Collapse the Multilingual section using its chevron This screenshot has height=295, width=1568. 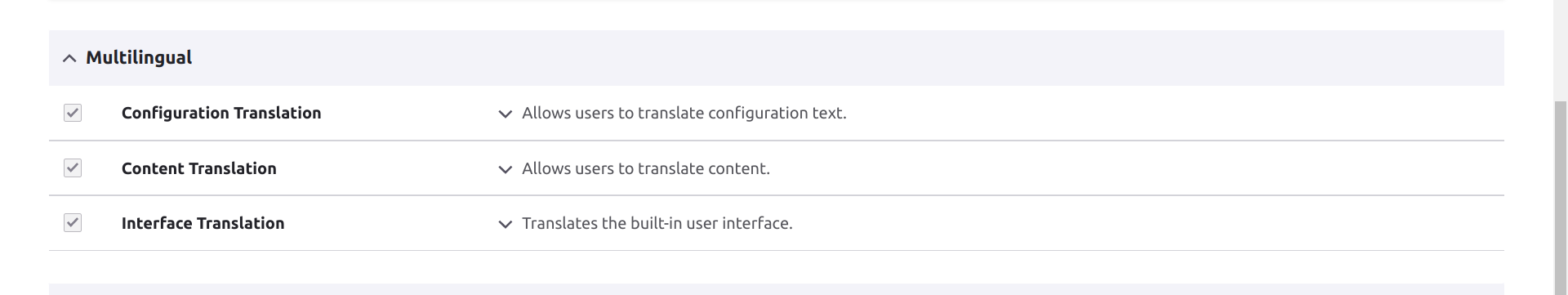[69, 58]
